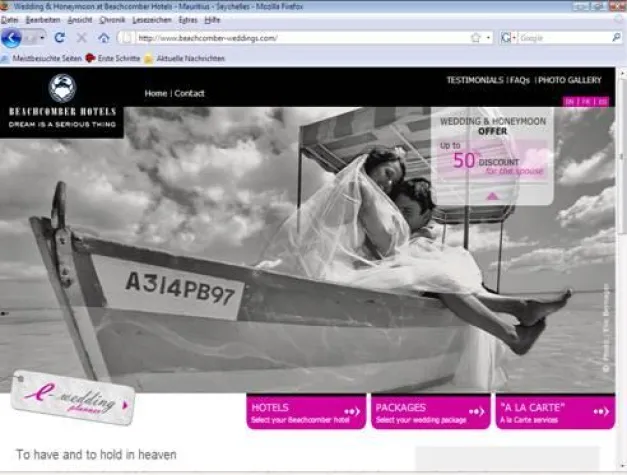Select the PACKAGES wedding package button
The image size is (627, 475).
pos(430,412)
